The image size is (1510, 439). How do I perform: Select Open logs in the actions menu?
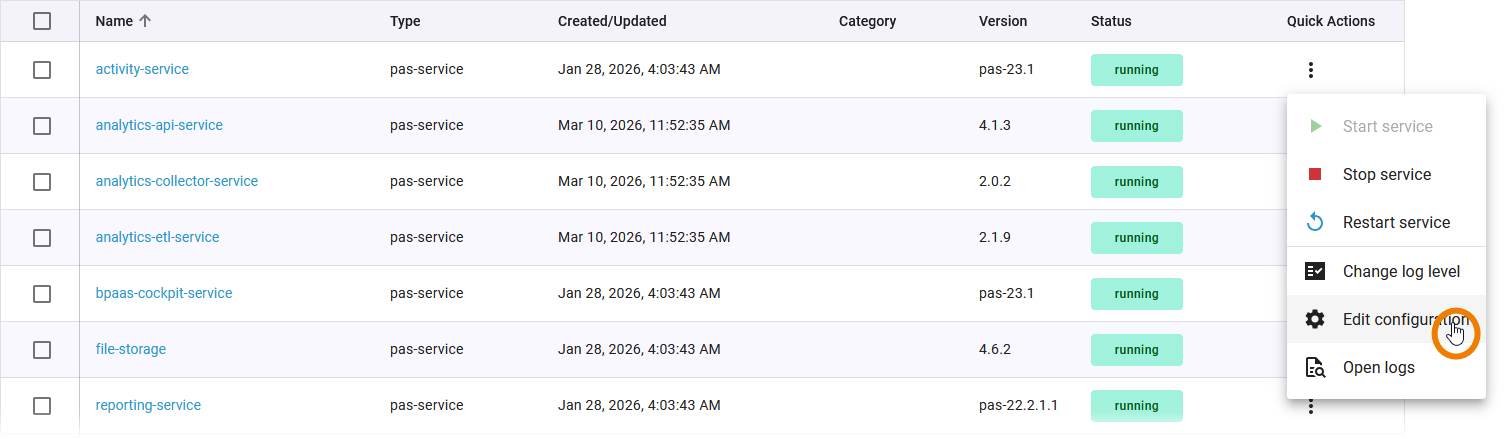tap(1378, 368)
